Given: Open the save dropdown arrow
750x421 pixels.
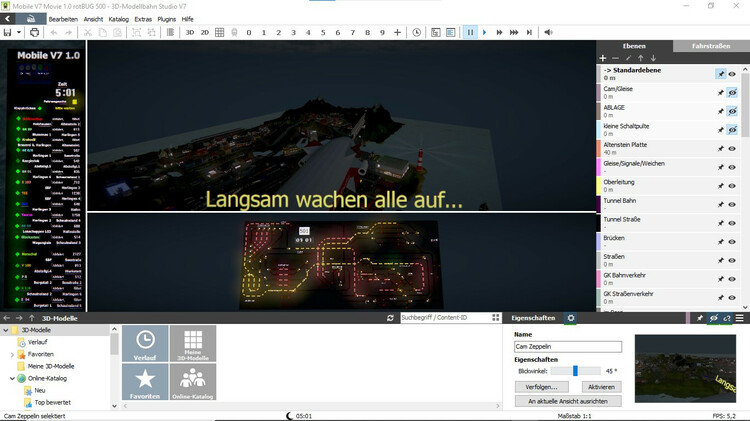Looking at the screenshot, I should 17,32.
